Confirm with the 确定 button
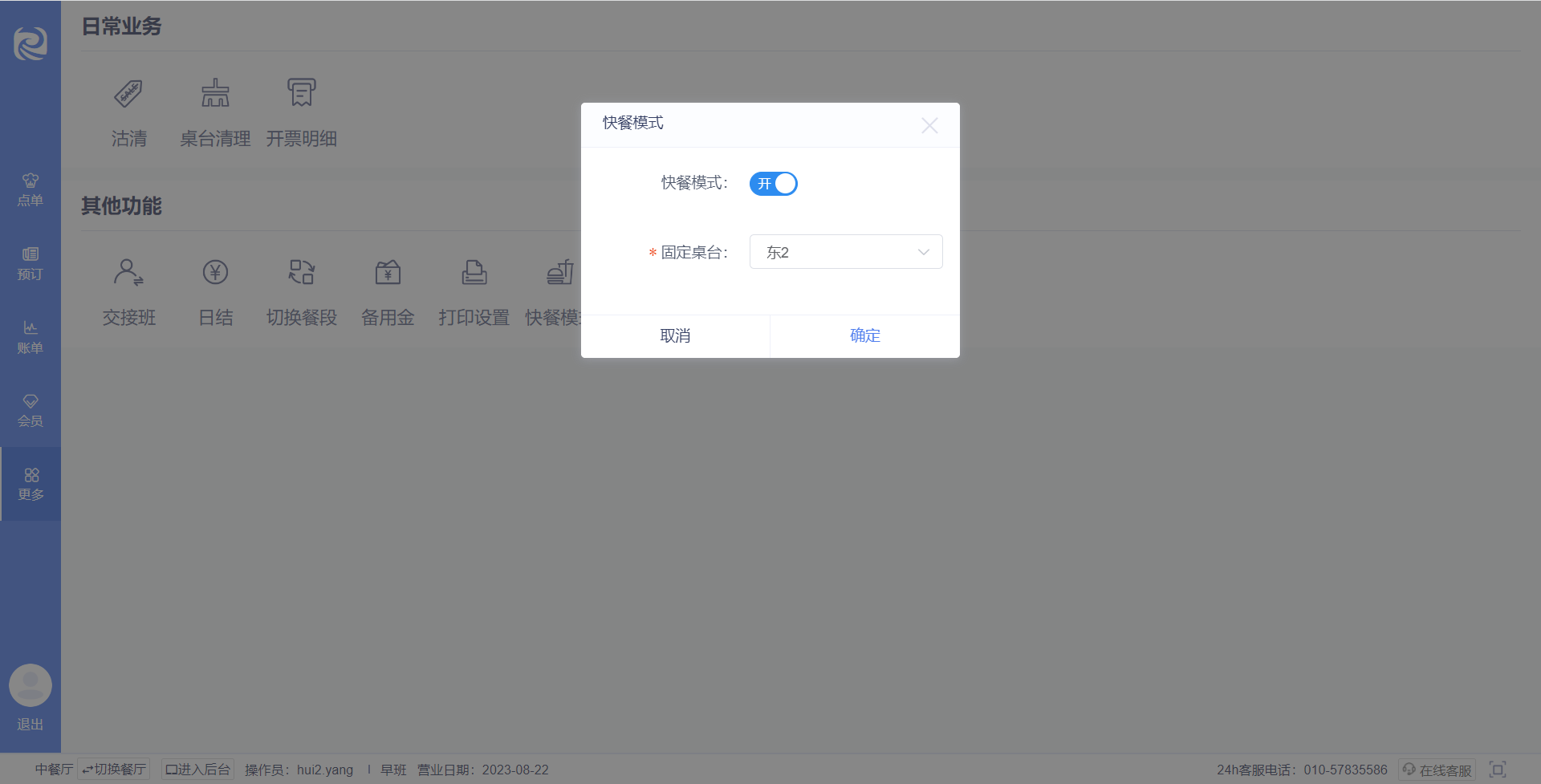 pos(864,335)
